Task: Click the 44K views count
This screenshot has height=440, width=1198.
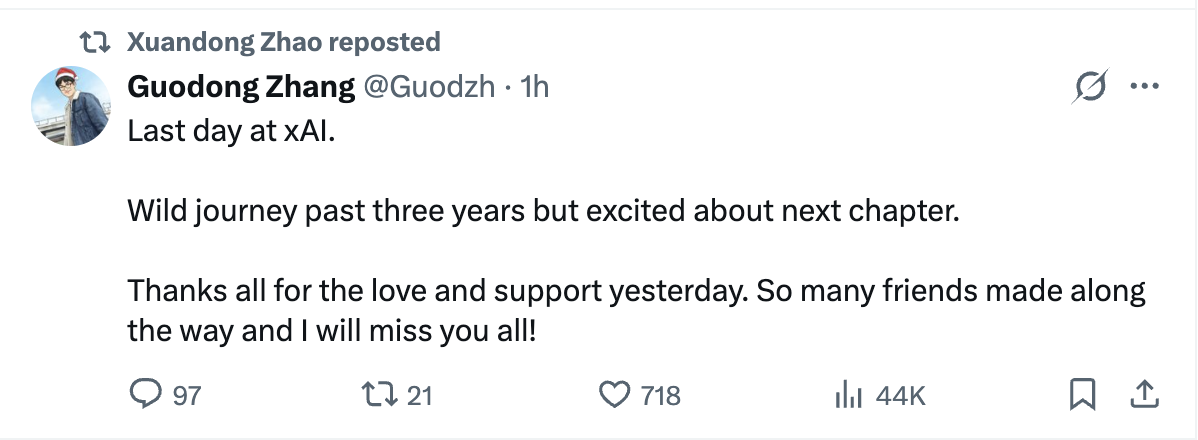Action: tap(900, 397)
